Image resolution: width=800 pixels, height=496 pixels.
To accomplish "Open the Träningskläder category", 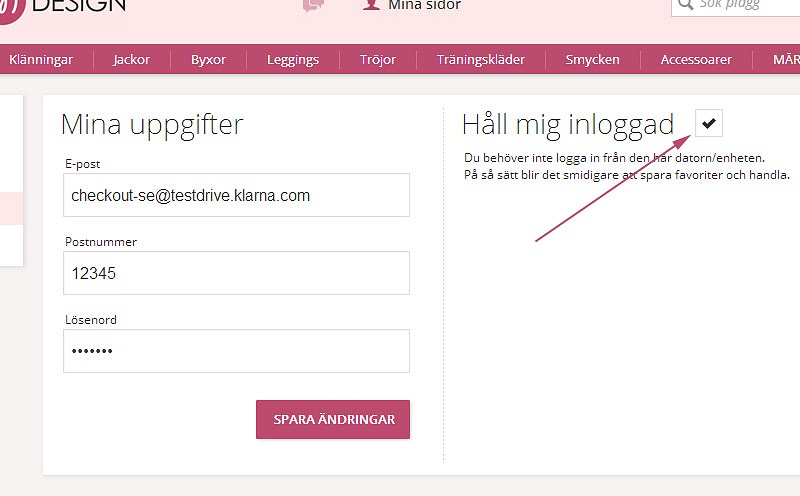I will tap(481, 60).
